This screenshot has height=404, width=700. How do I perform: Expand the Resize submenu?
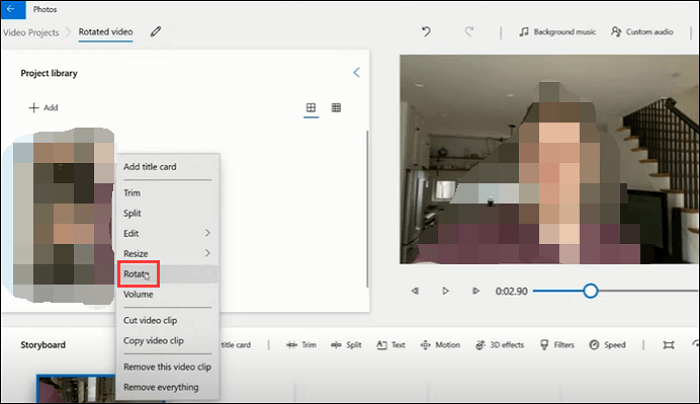pyautogui.click(x=165, y=254)
